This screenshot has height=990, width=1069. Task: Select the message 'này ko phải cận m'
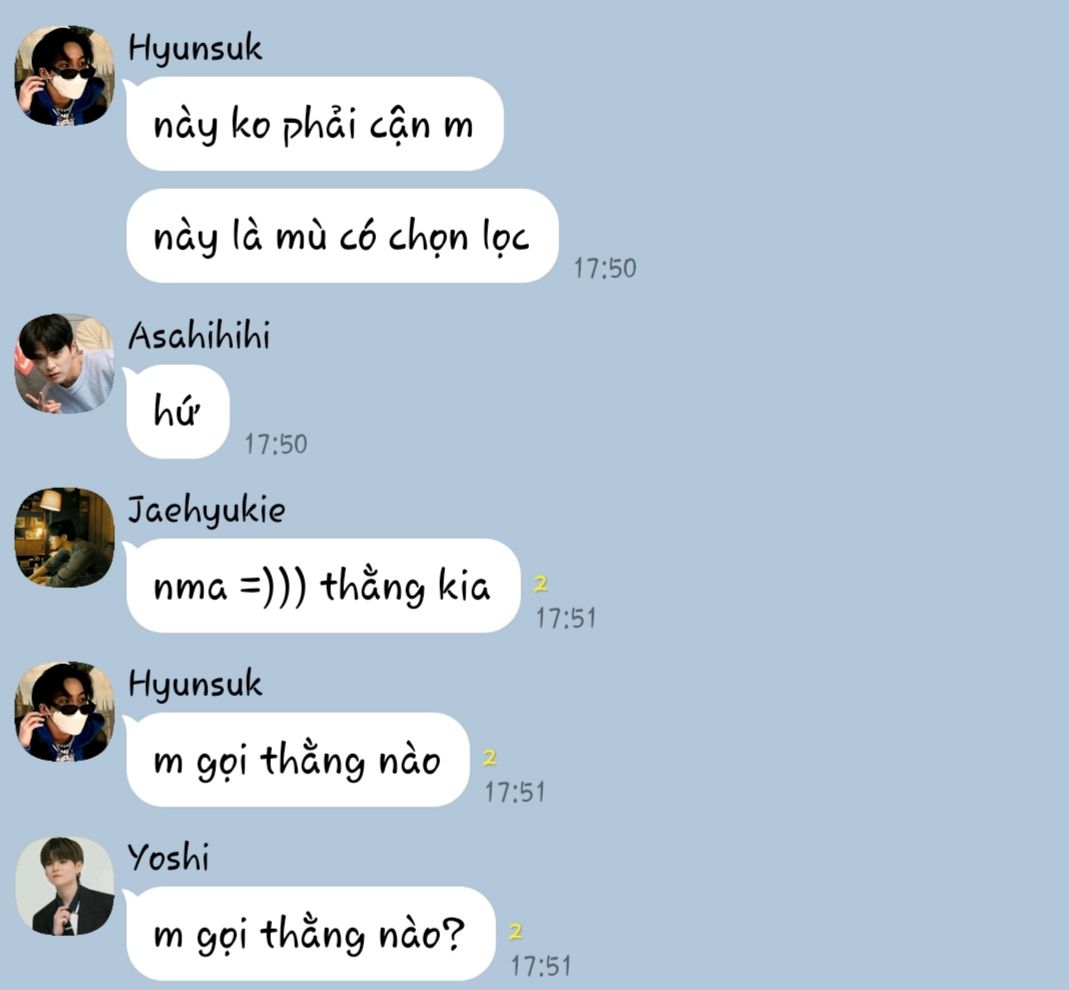point(314,124)
